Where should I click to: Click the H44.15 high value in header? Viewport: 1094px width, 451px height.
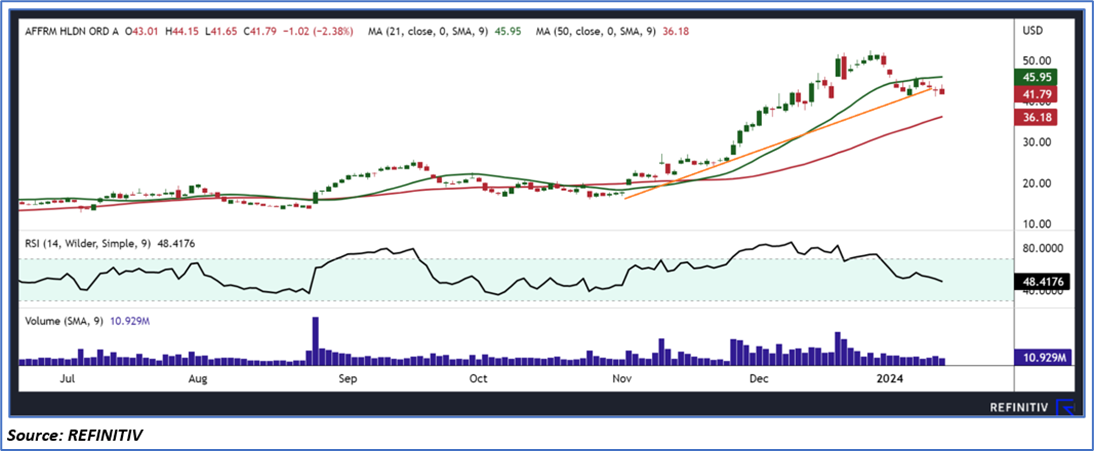(x=181, y=31)
